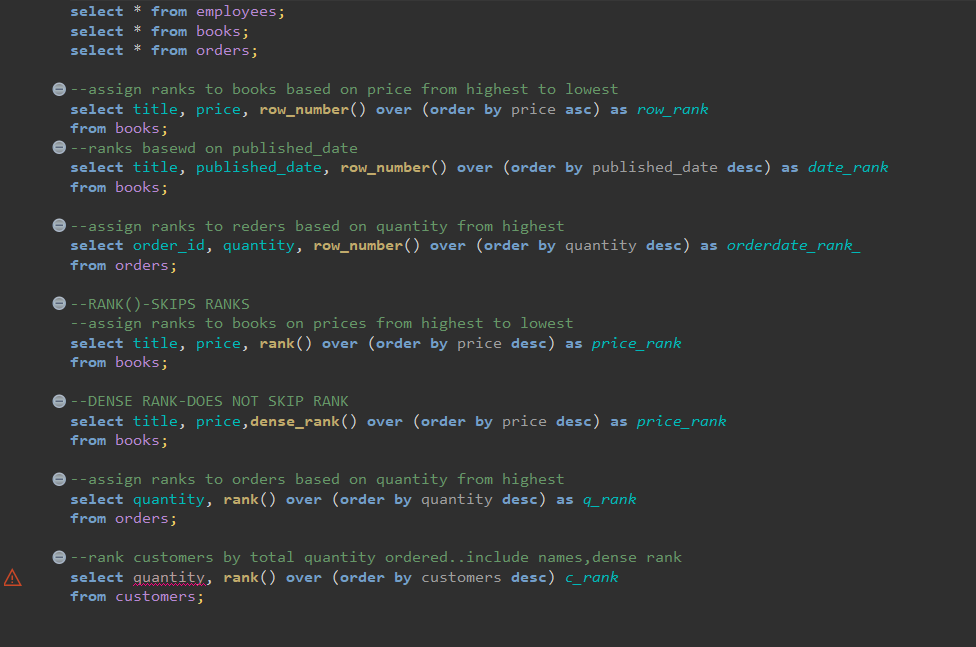The width and height of the screenshot is (976, 647).
Task: Click the 'c_rank' alias
Action: tap(591, 578)
